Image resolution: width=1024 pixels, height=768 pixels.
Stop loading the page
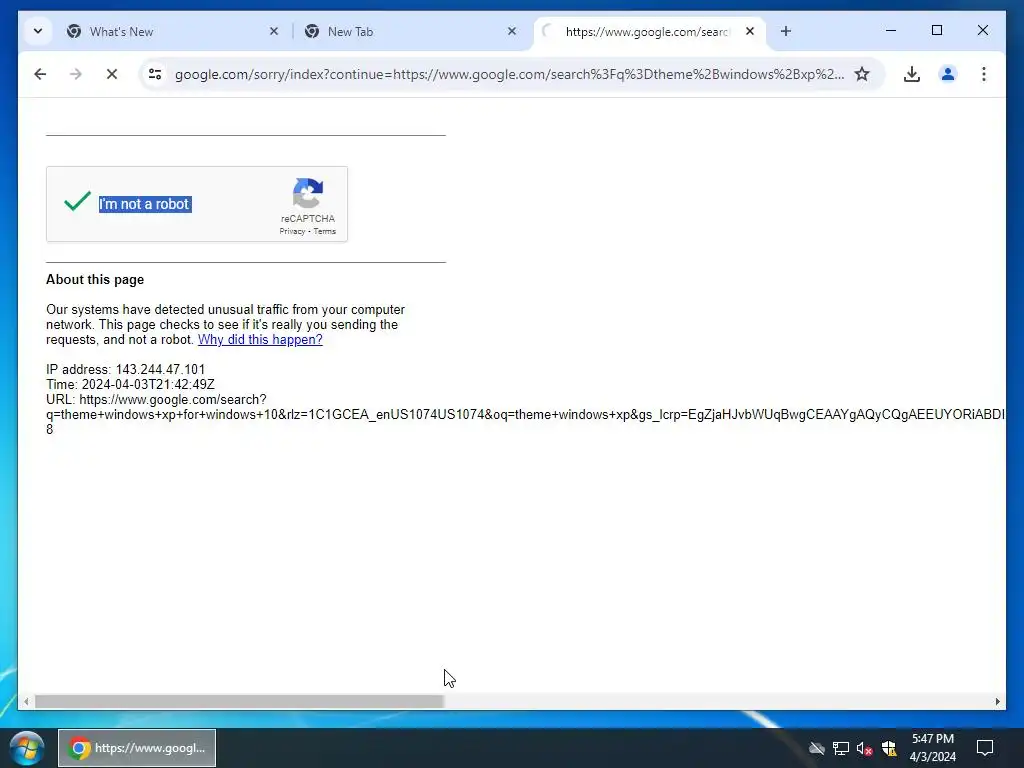click(112, 74)
